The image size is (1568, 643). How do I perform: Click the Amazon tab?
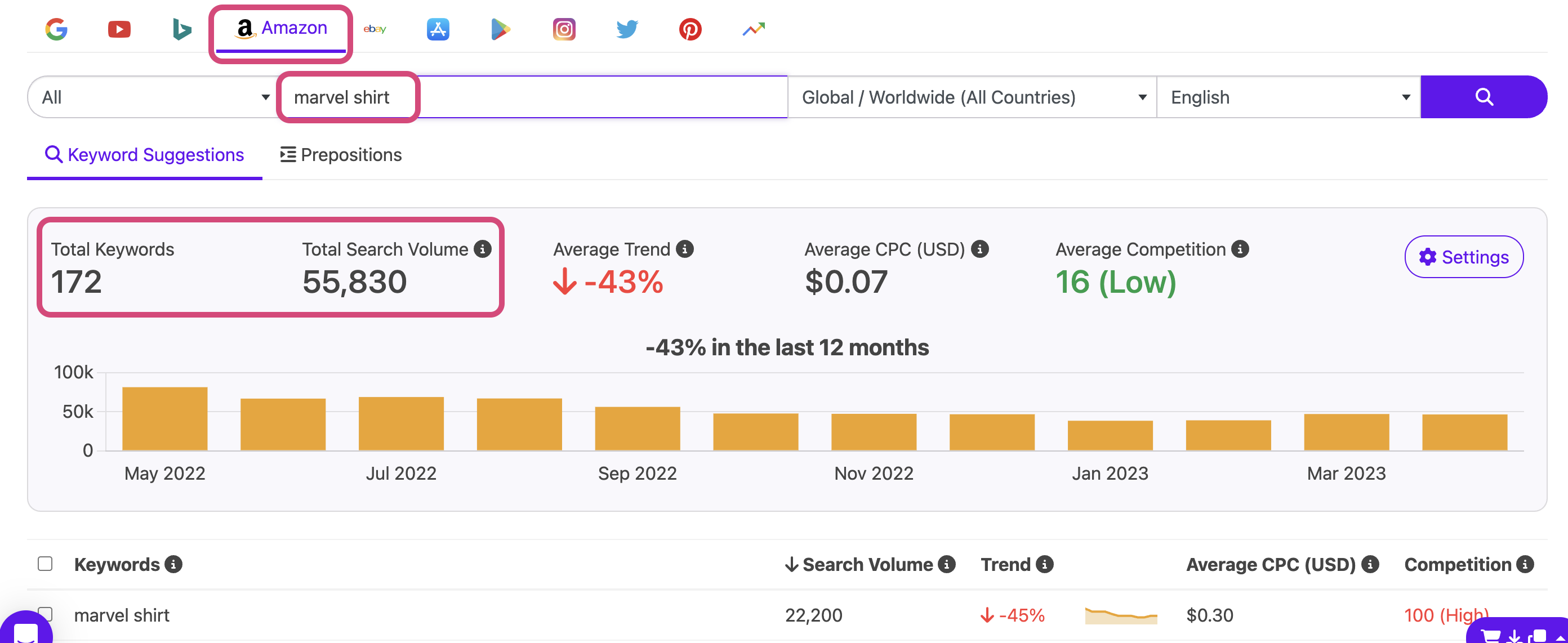tap(280, 29)
